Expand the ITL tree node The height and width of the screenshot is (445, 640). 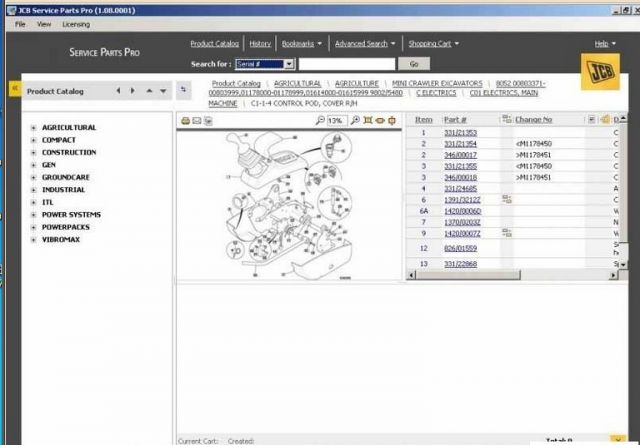coord(33,202)
